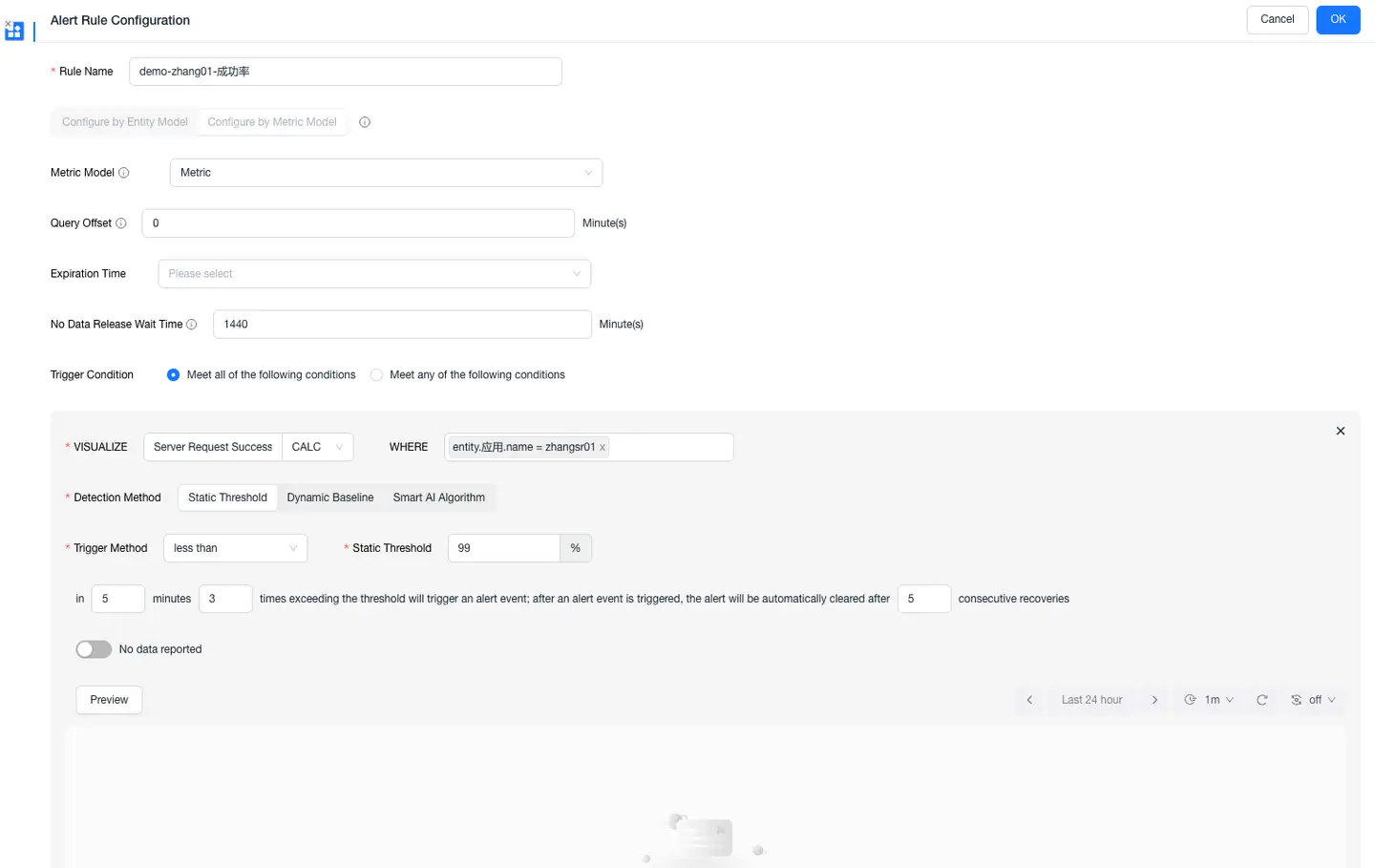Open the Trigger Method 'less than' dropdown
This screenshot has width=1375, height=868.
coord(235,548)
